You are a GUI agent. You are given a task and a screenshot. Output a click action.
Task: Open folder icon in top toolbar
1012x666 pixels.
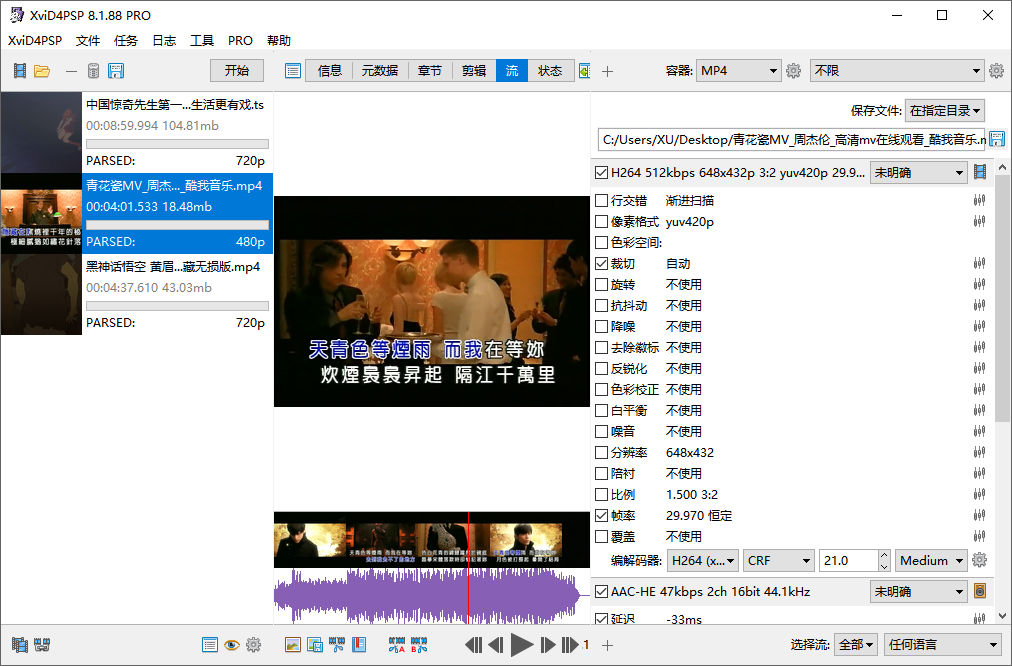click(x=42, y=70)
